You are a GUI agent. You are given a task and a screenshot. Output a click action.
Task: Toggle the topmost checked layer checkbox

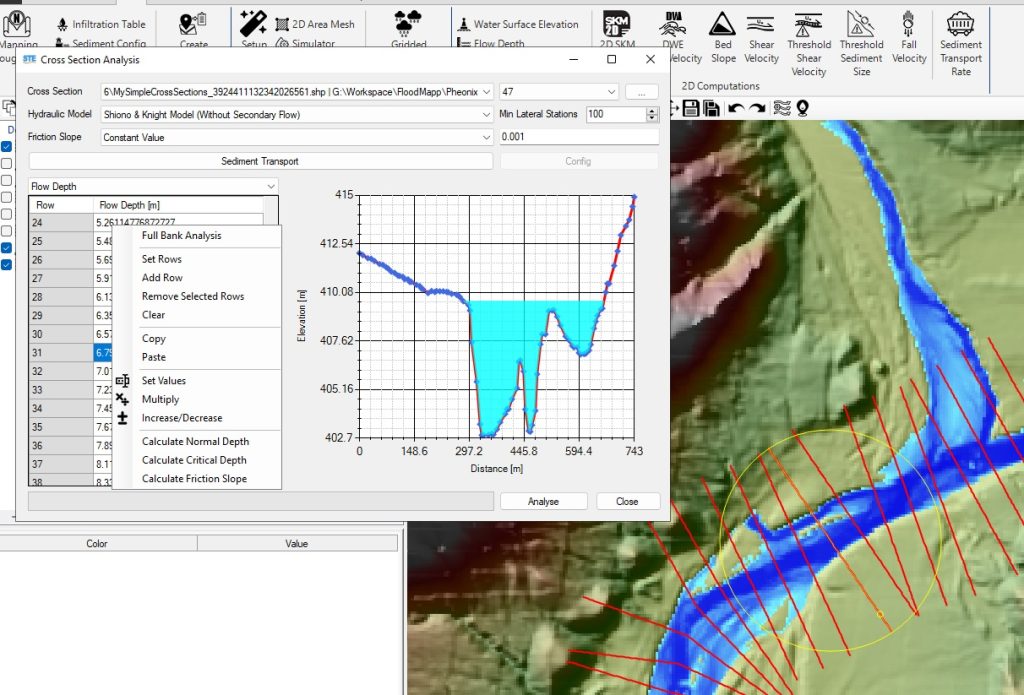7,147
